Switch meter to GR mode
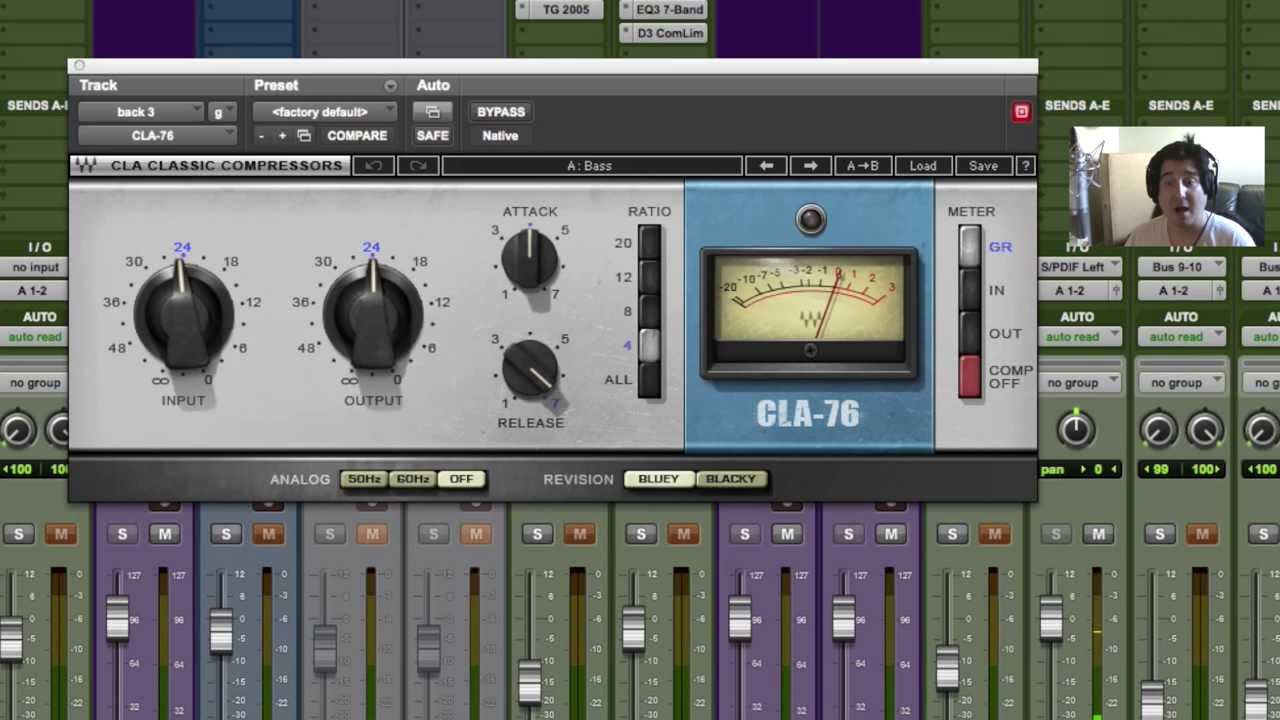Image resolution: width=1280 pixels, height=720 pixels. tap(969, 246)
